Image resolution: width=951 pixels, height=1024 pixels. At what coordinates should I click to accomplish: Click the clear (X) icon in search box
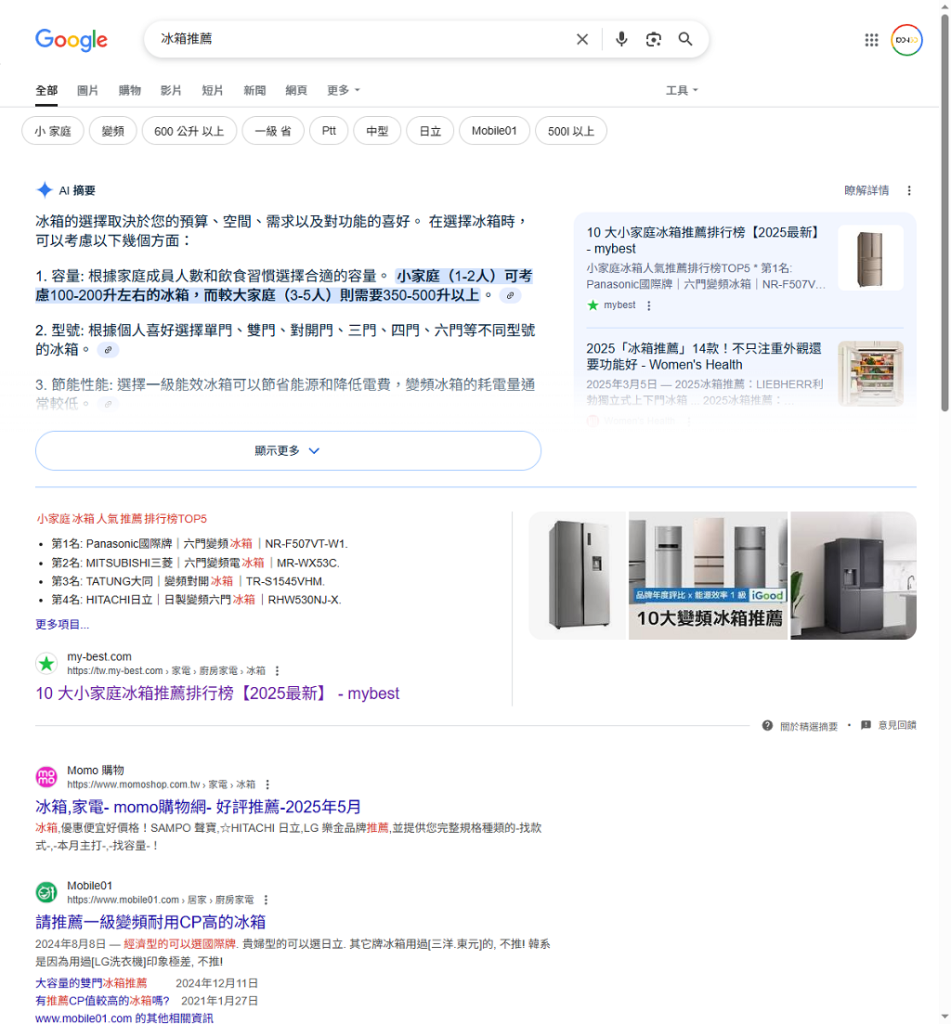coord(582,39)
